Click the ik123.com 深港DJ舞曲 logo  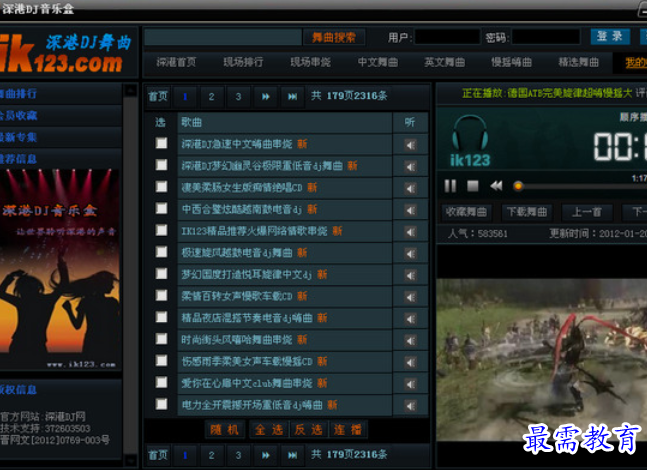tap(66, 54)
